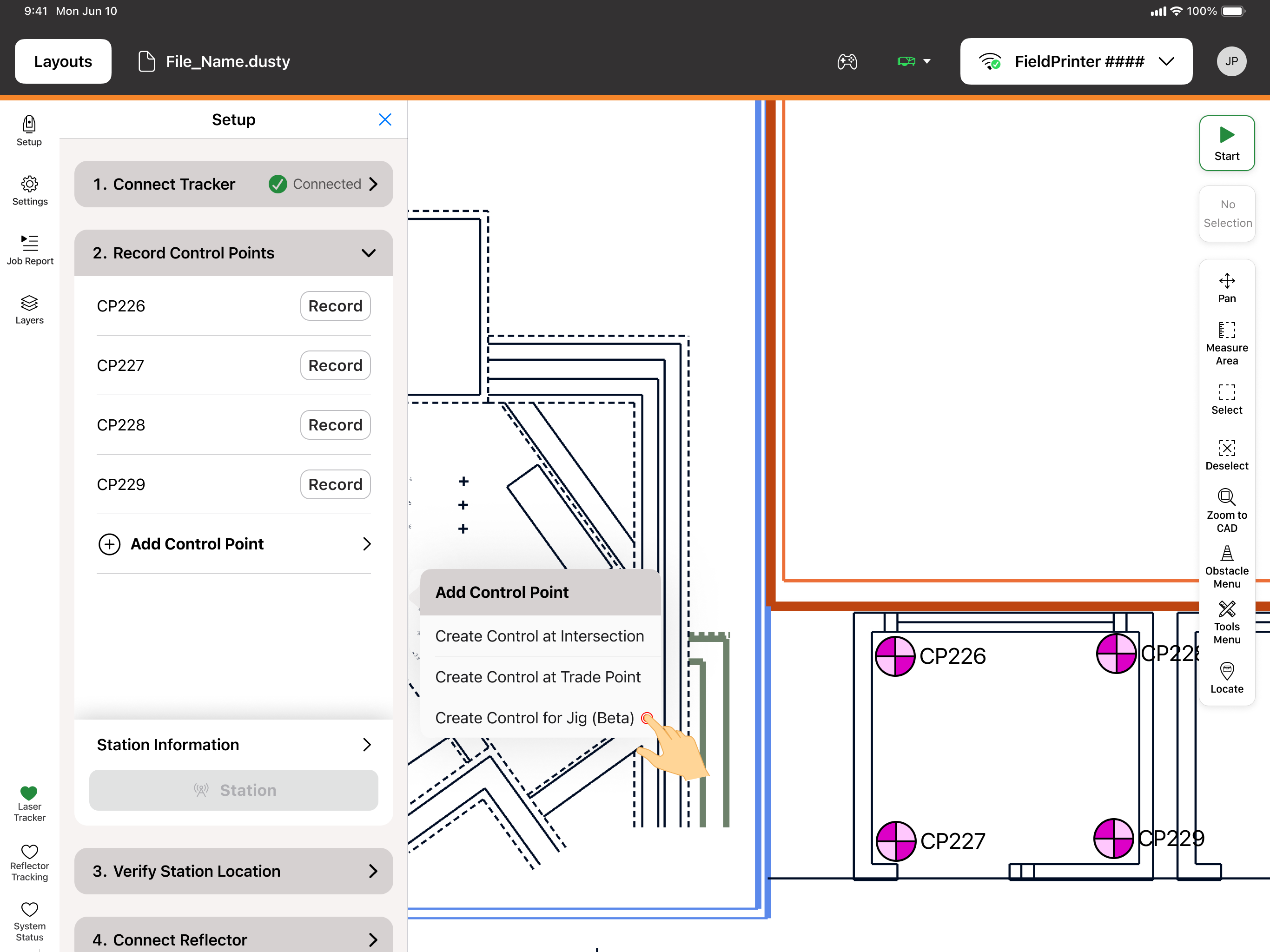The width and height of the screenshot is (1270, 952).
Task: Activate the Select tool
Action: pyautogui.click(x=1226, y=400)
